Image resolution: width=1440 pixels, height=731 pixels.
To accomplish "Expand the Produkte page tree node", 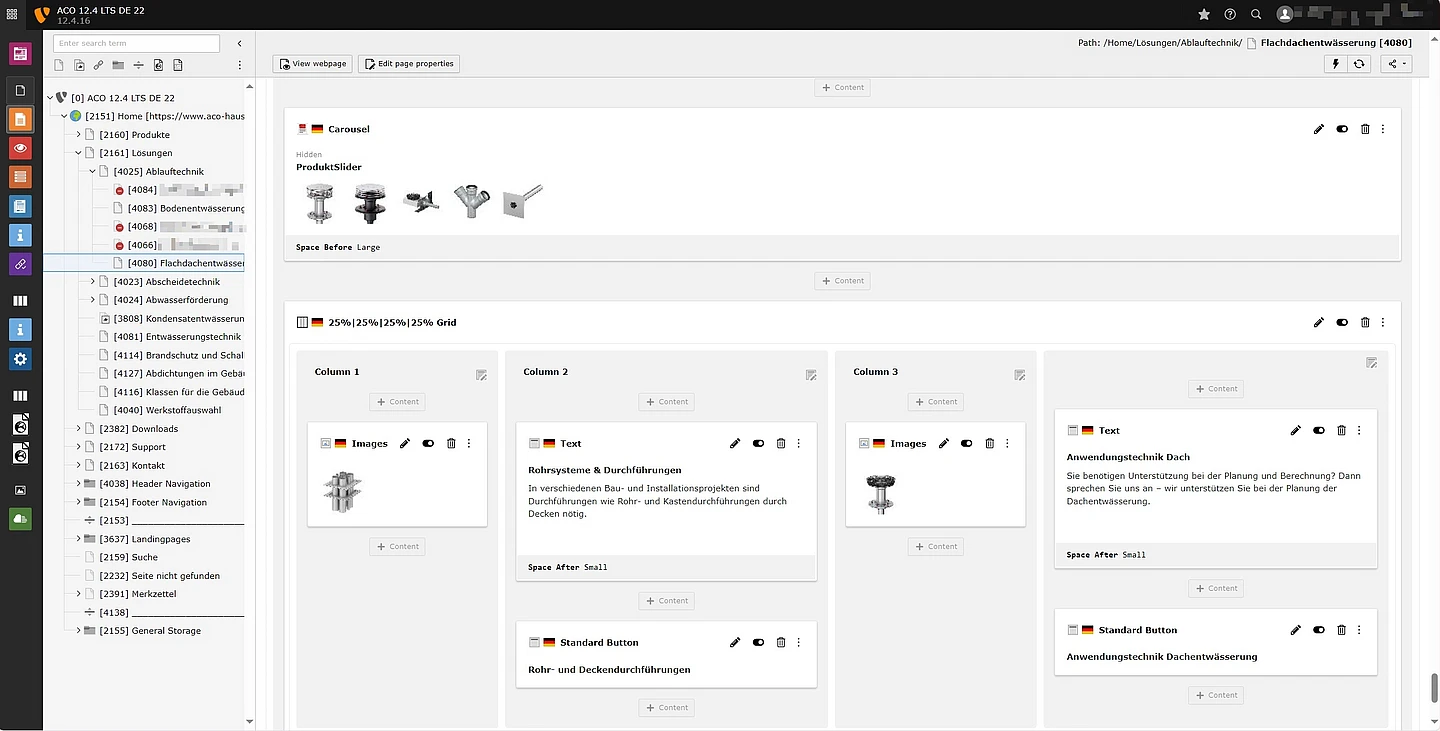I will (x=79, y=135).
